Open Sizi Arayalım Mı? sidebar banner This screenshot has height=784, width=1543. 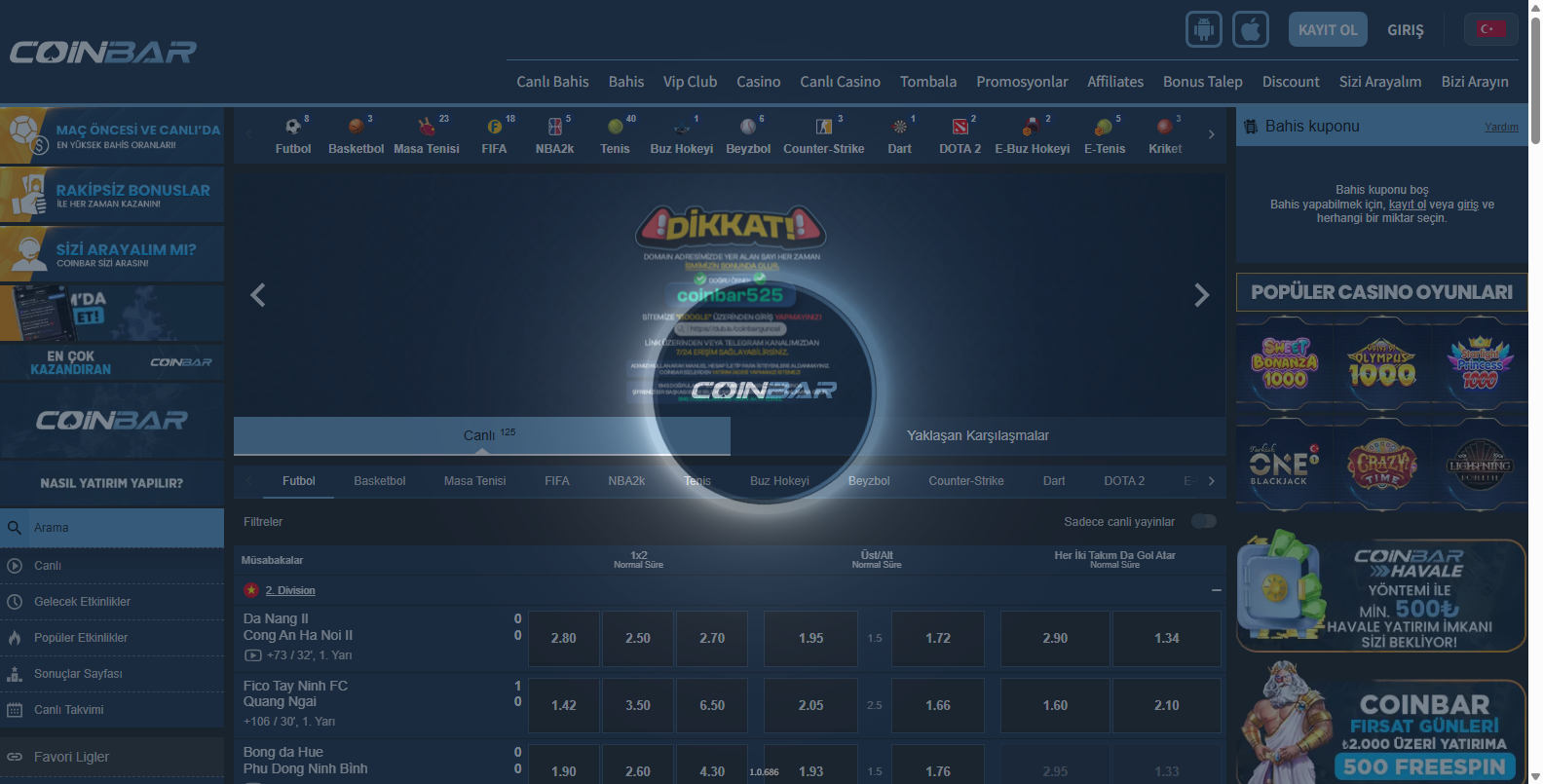coord(112,254)
